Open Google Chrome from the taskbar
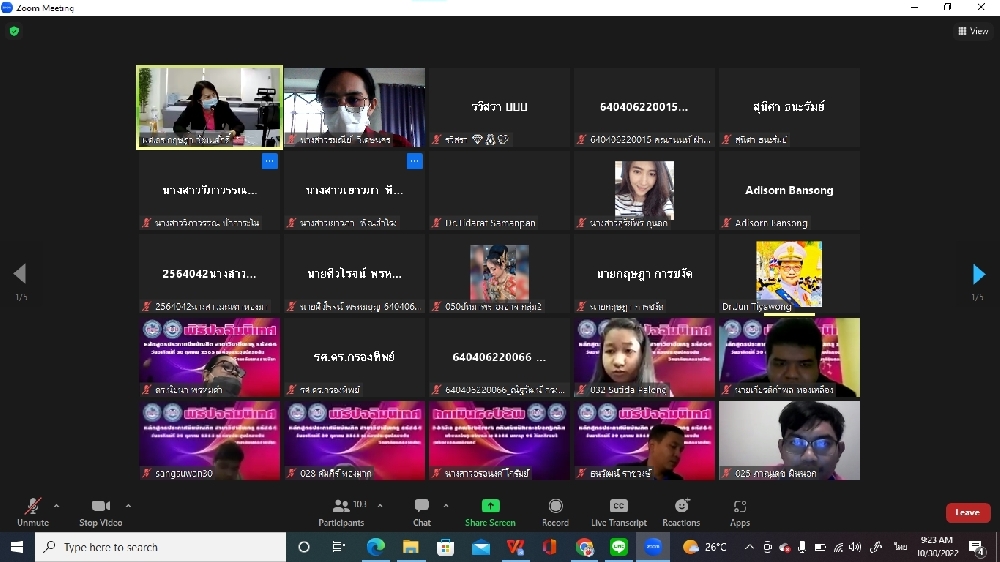The image size is (1000, 562). click(x=585, y=547)
